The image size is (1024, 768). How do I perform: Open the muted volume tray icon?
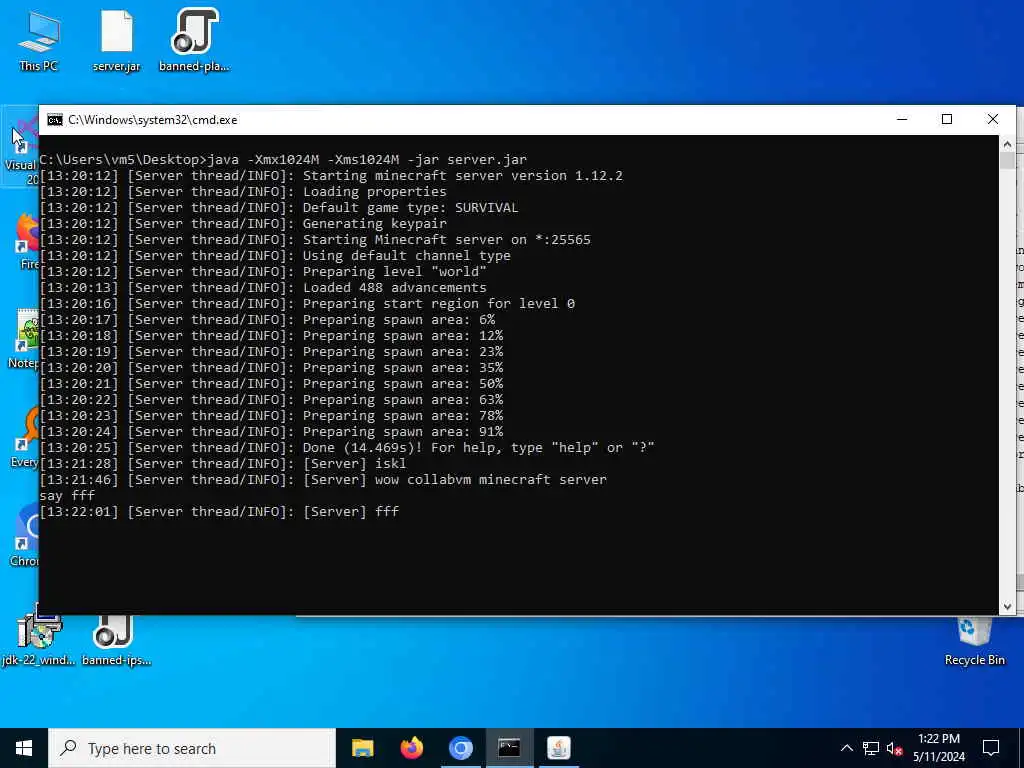click(x=895, y=748)
